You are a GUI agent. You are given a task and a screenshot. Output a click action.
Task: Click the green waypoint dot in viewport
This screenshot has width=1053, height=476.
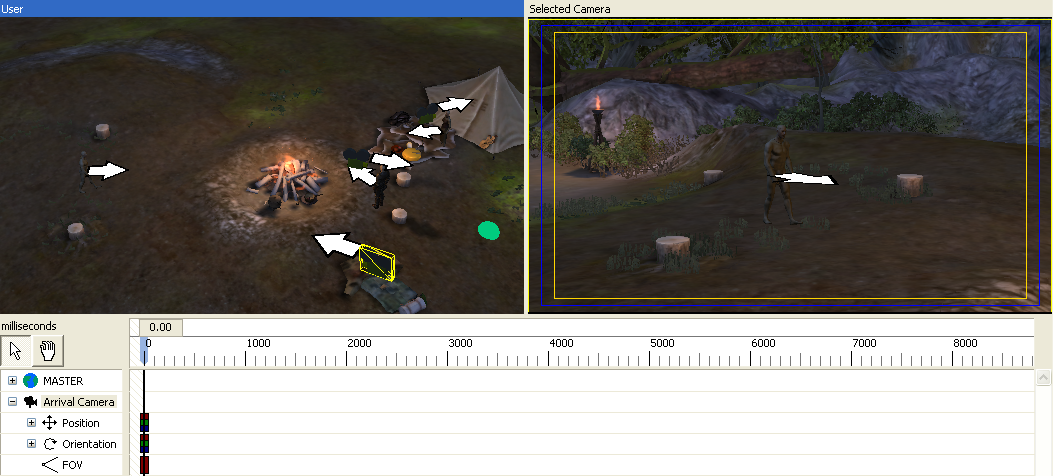[488, 231]
